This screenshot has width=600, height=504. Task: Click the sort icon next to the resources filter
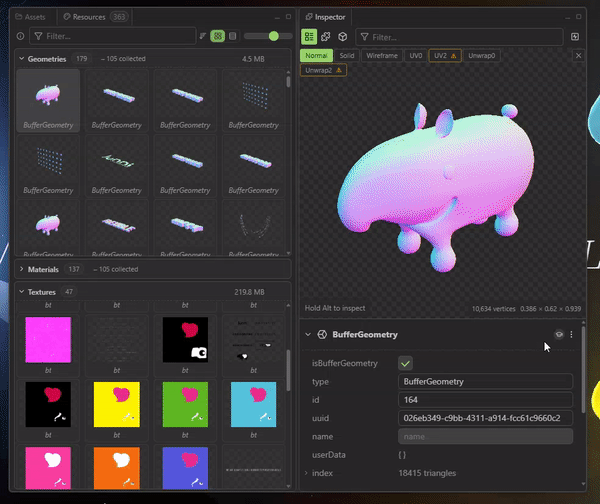point(203,36)
